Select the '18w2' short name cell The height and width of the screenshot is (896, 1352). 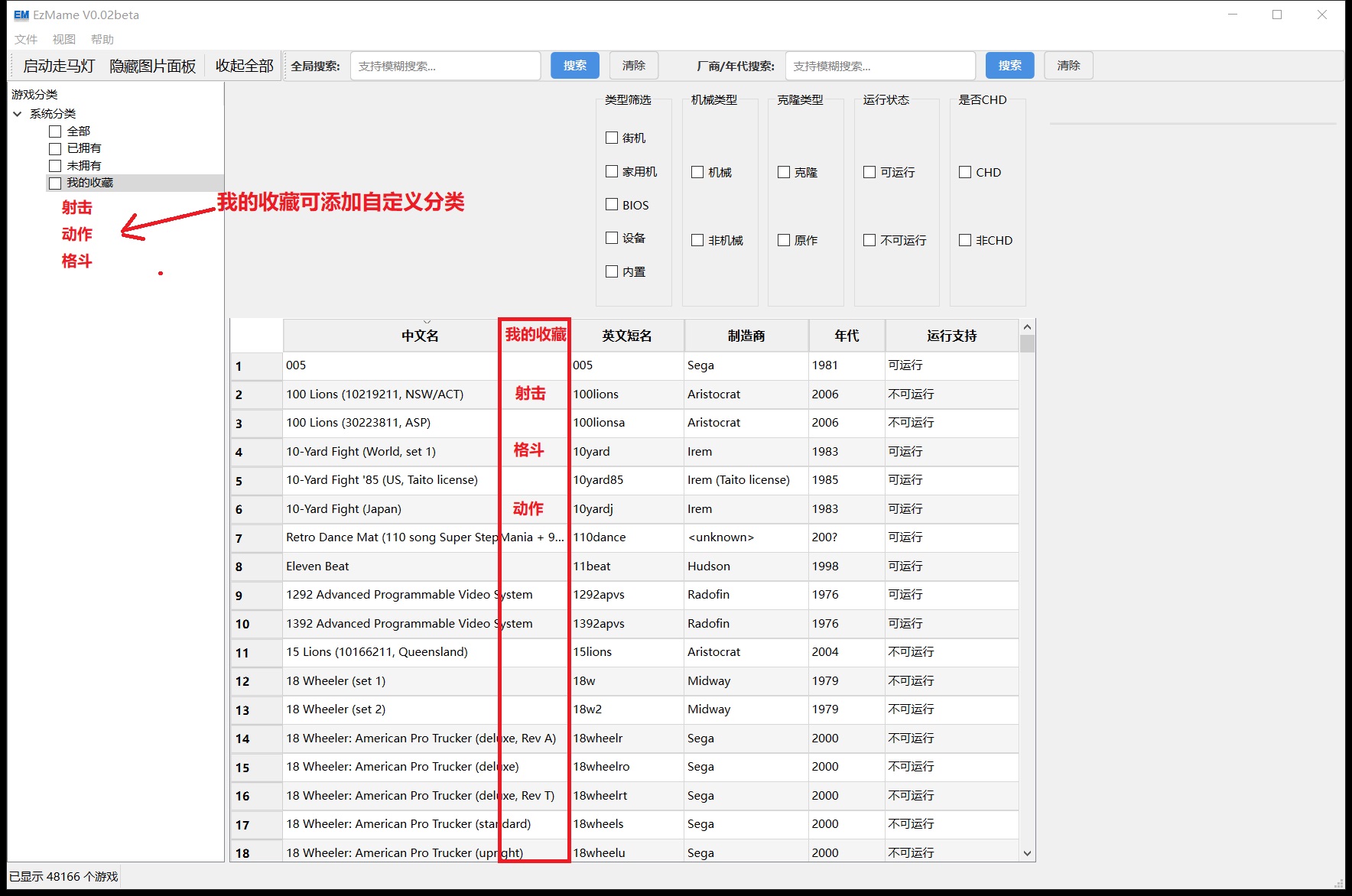[627, 709]
